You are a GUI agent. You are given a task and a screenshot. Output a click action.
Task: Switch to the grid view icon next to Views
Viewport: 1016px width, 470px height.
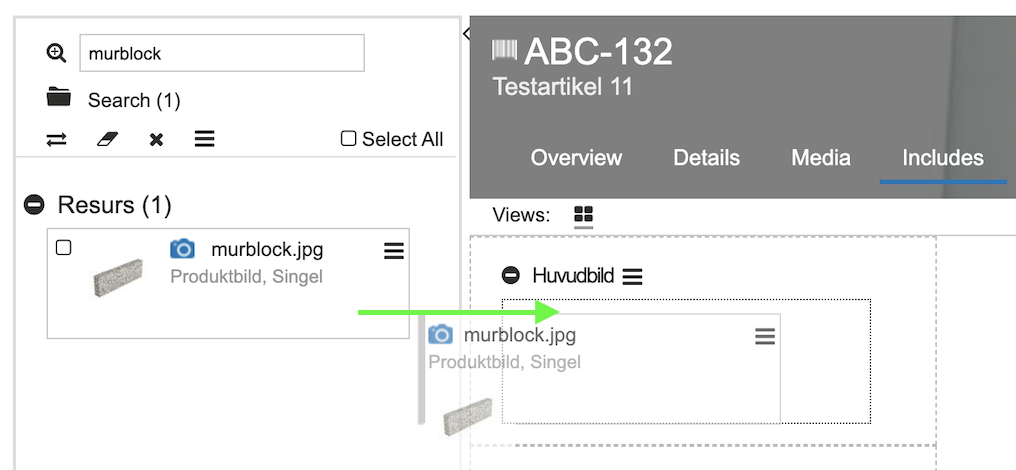pos(584,215)
